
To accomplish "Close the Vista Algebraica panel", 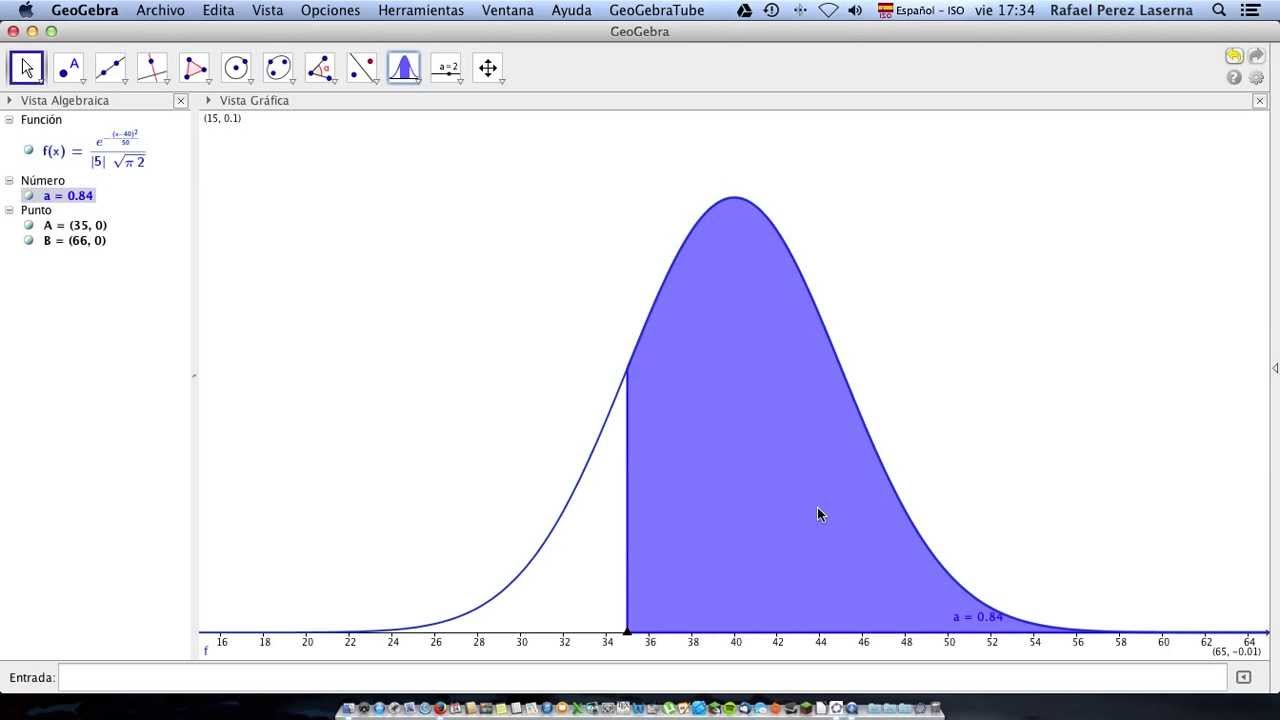I will coord(181,101).
